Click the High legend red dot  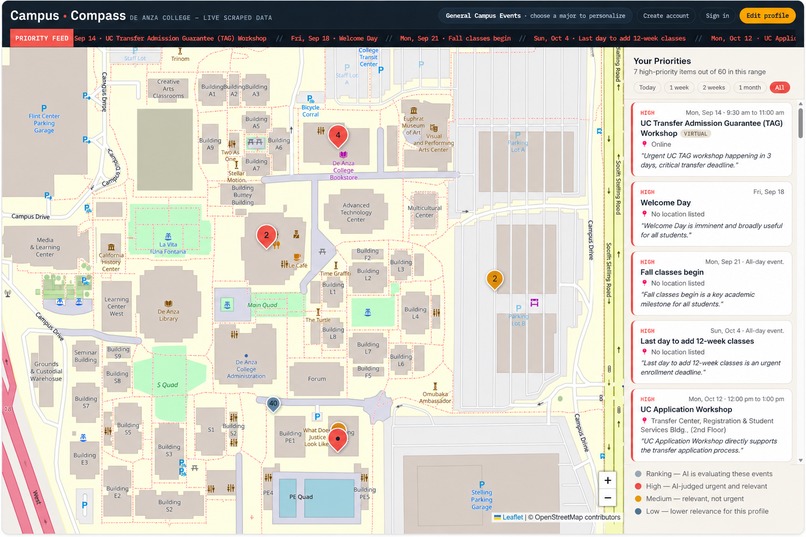638,486
